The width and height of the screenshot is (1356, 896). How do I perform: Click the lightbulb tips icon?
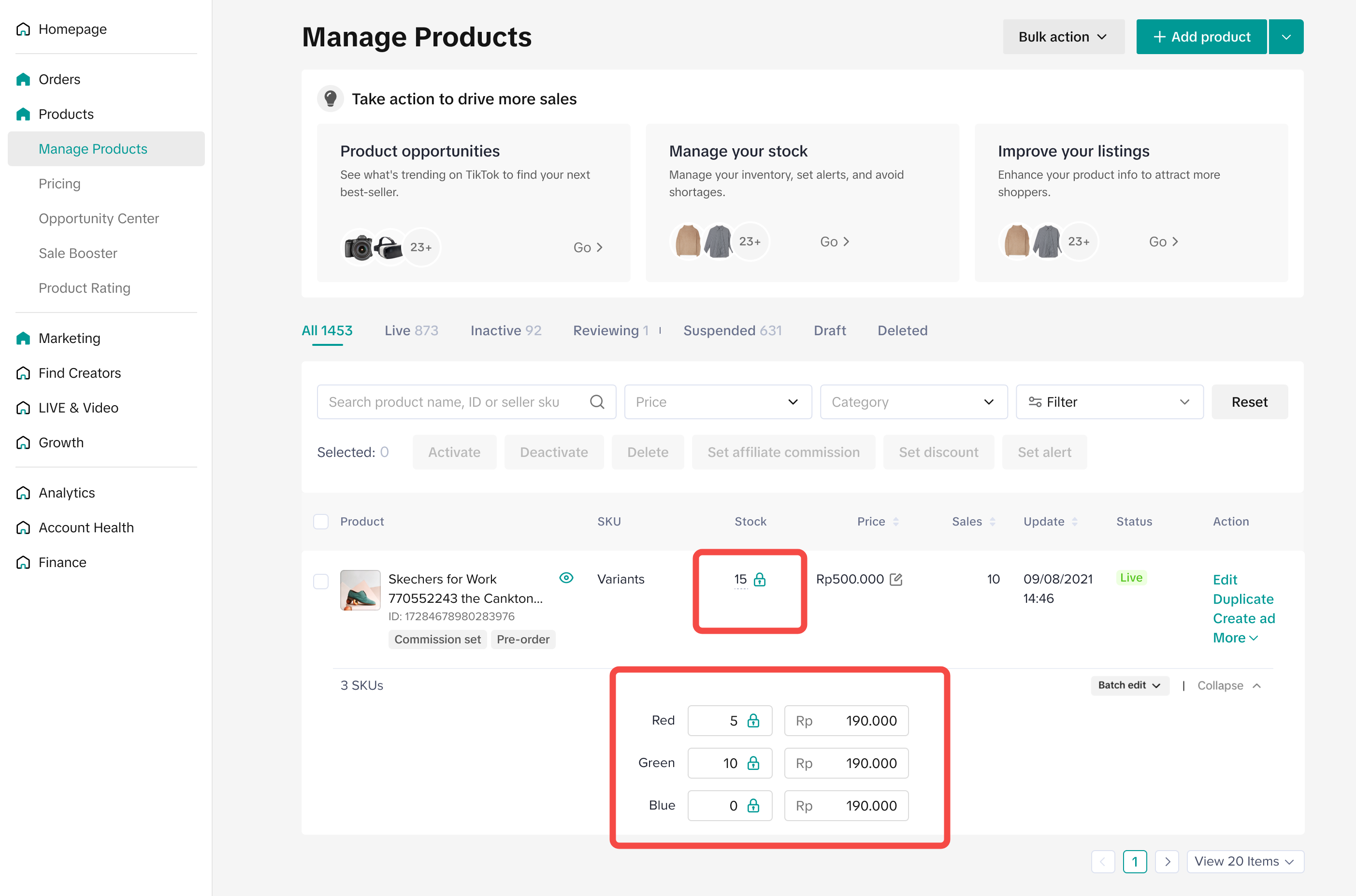pos(330,99)
